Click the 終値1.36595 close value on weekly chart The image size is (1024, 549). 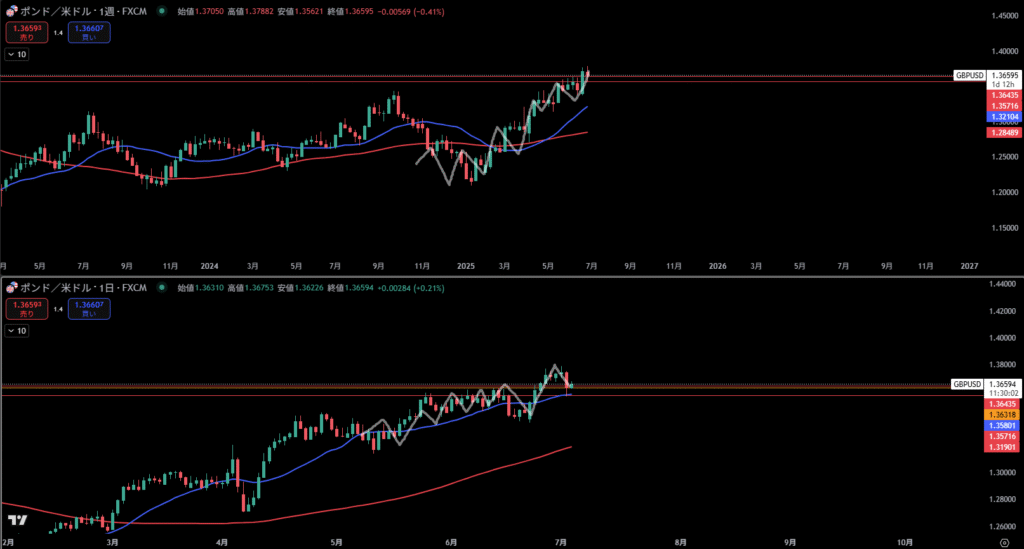350,12
